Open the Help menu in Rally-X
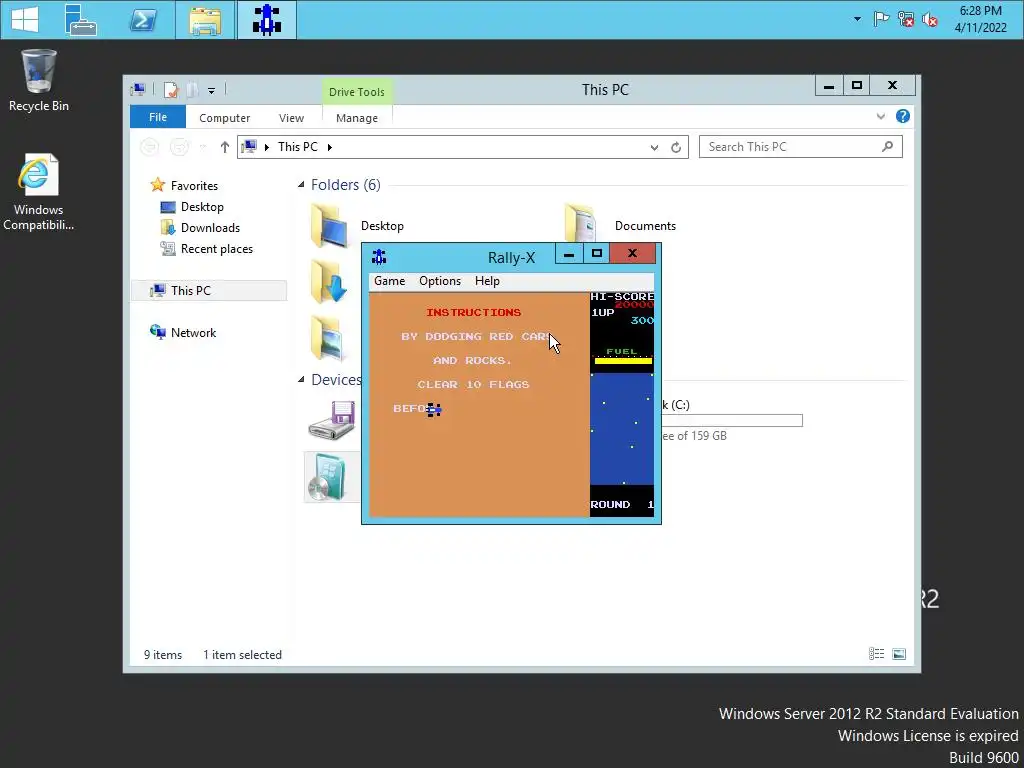1024x768 pixels. coord(487,281)
